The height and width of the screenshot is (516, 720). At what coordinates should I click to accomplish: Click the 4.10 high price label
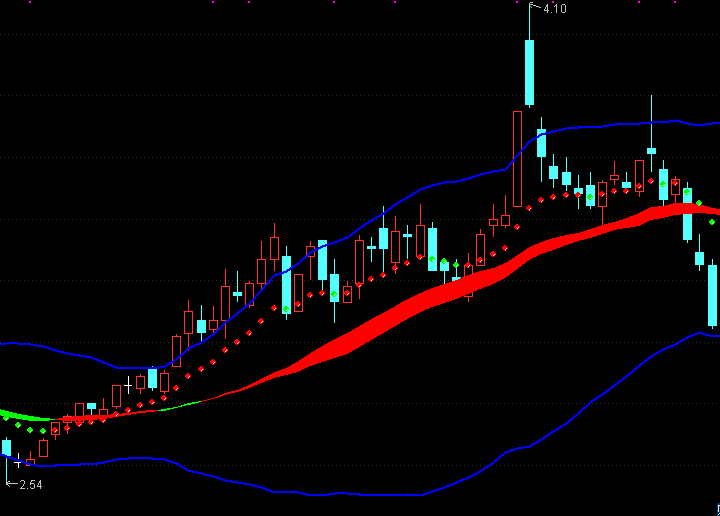click(555, 9)
